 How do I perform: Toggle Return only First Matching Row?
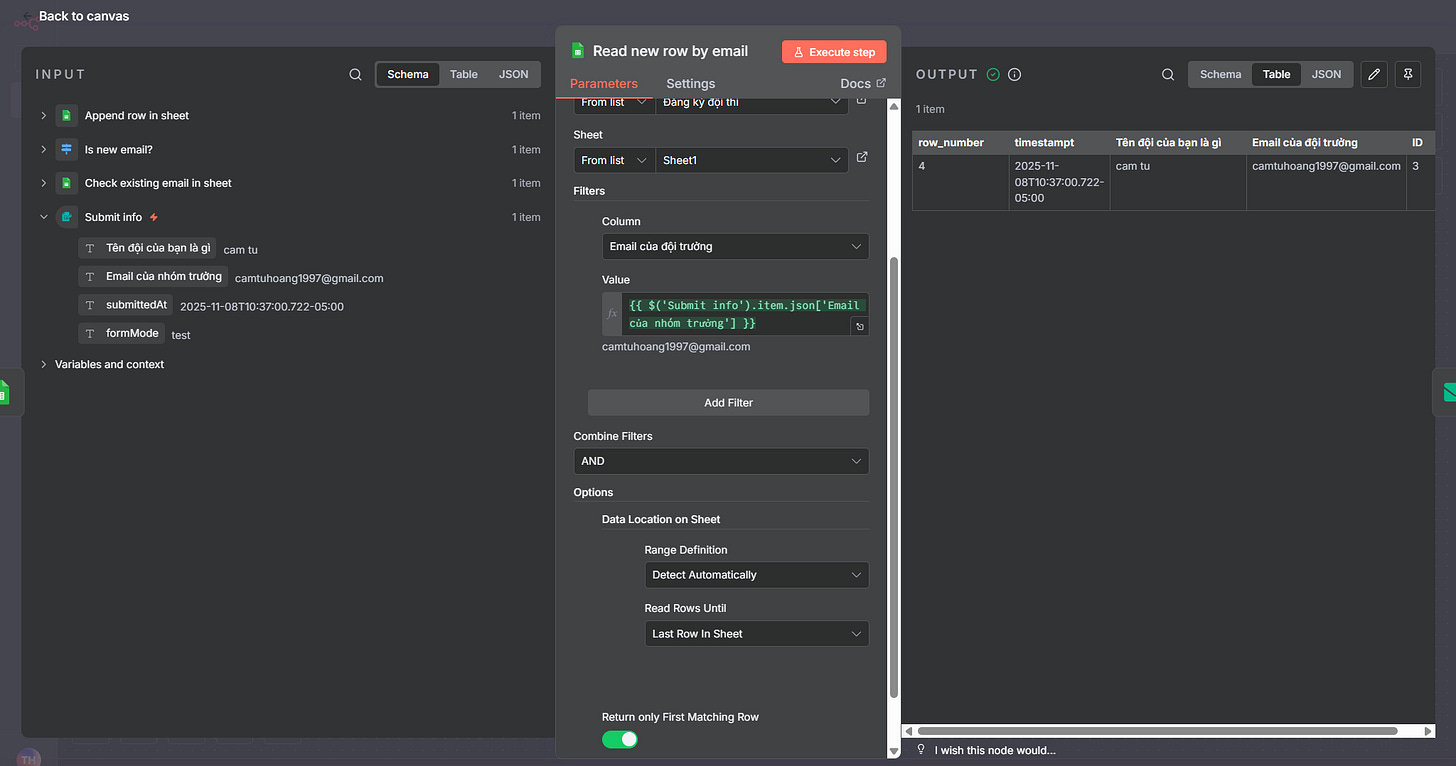(x=620, y=739)
